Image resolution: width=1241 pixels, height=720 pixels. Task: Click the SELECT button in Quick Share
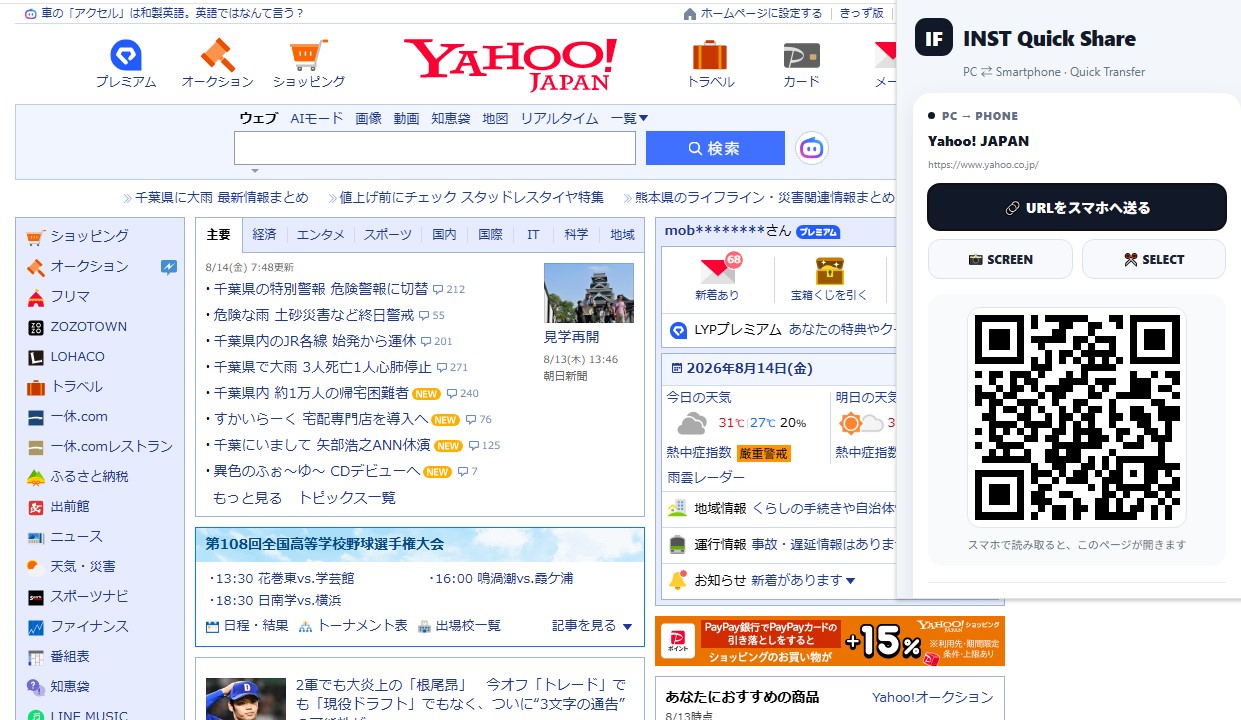(1153, 259)
